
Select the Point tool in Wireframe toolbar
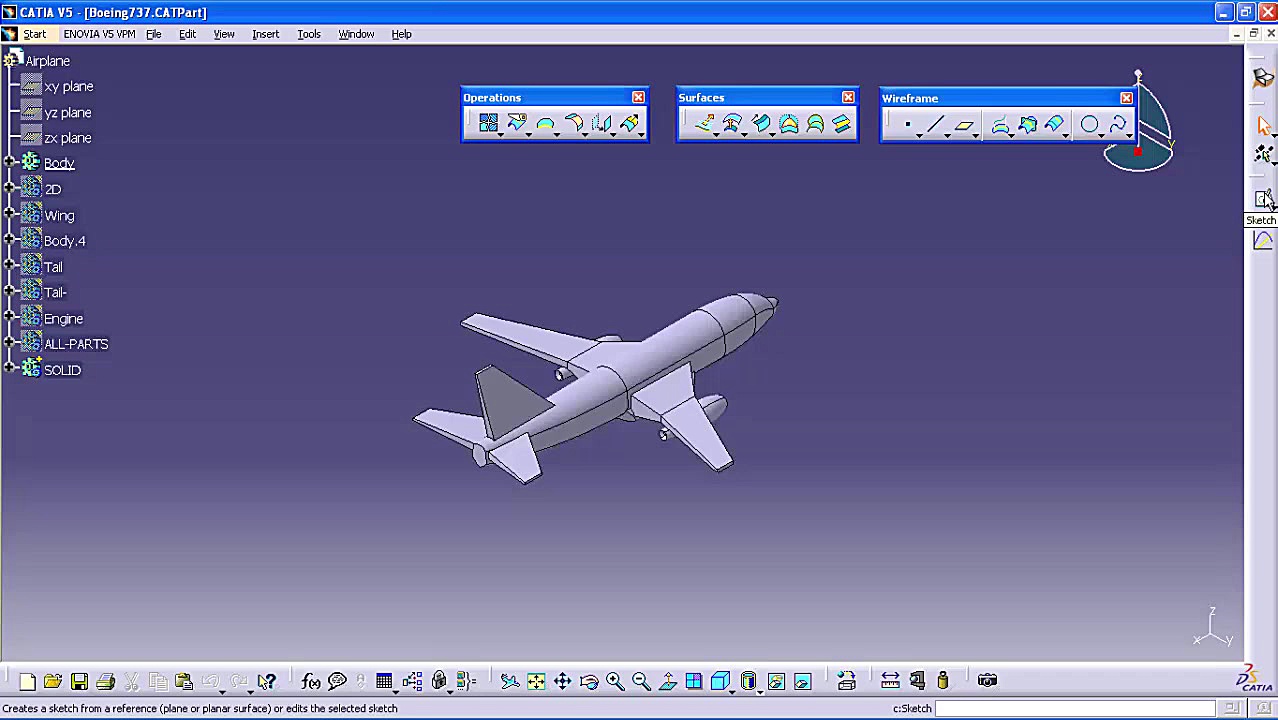click(907, 124)
